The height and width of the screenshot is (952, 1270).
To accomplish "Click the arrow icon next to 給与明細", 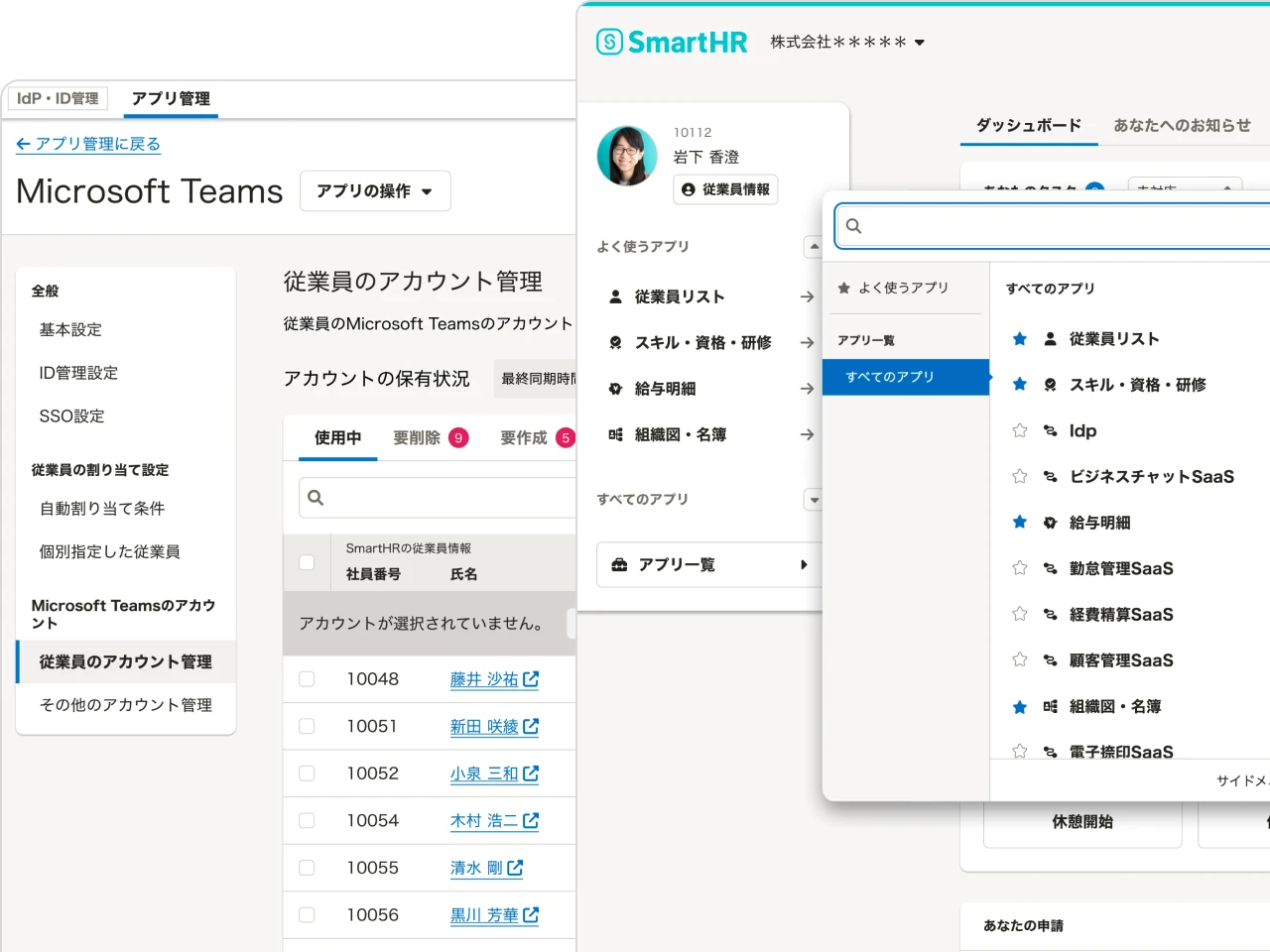I will tap(807, 389).
